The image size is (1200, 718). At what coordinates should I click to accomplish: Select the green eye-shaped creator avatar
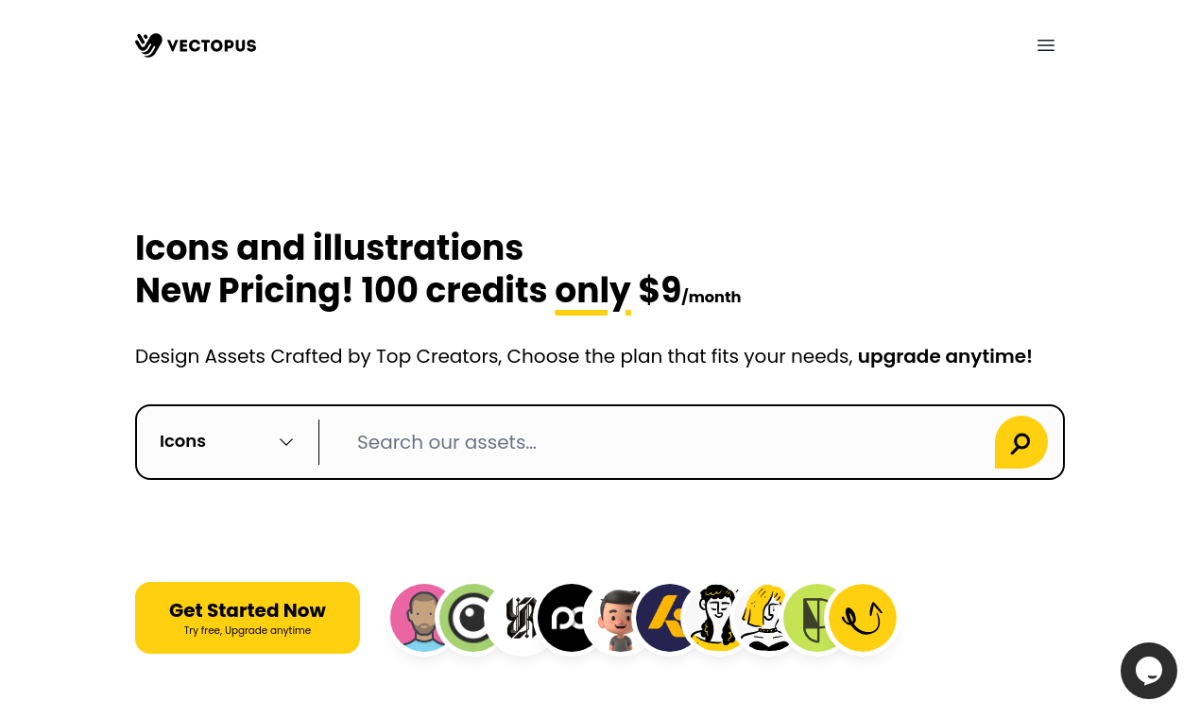[472, 618]
